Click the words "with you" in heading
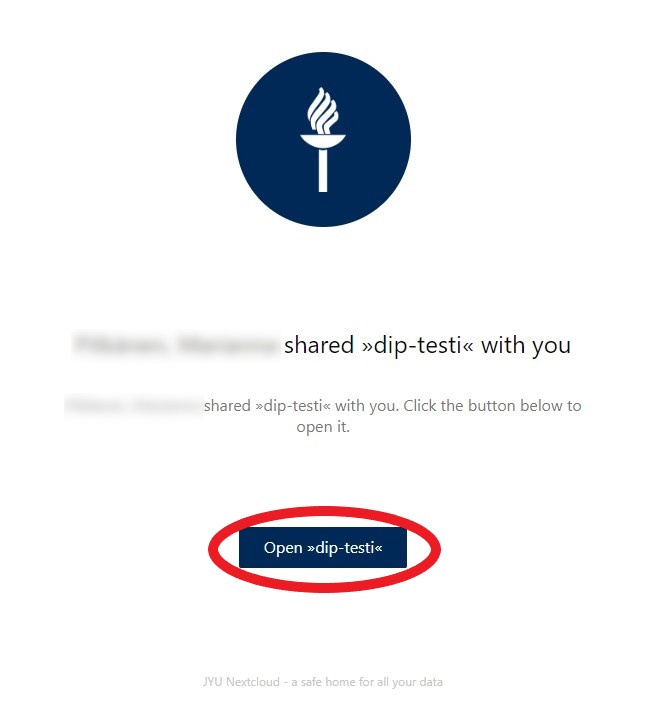Screen dimensions: 651x716 click(526, 346)
